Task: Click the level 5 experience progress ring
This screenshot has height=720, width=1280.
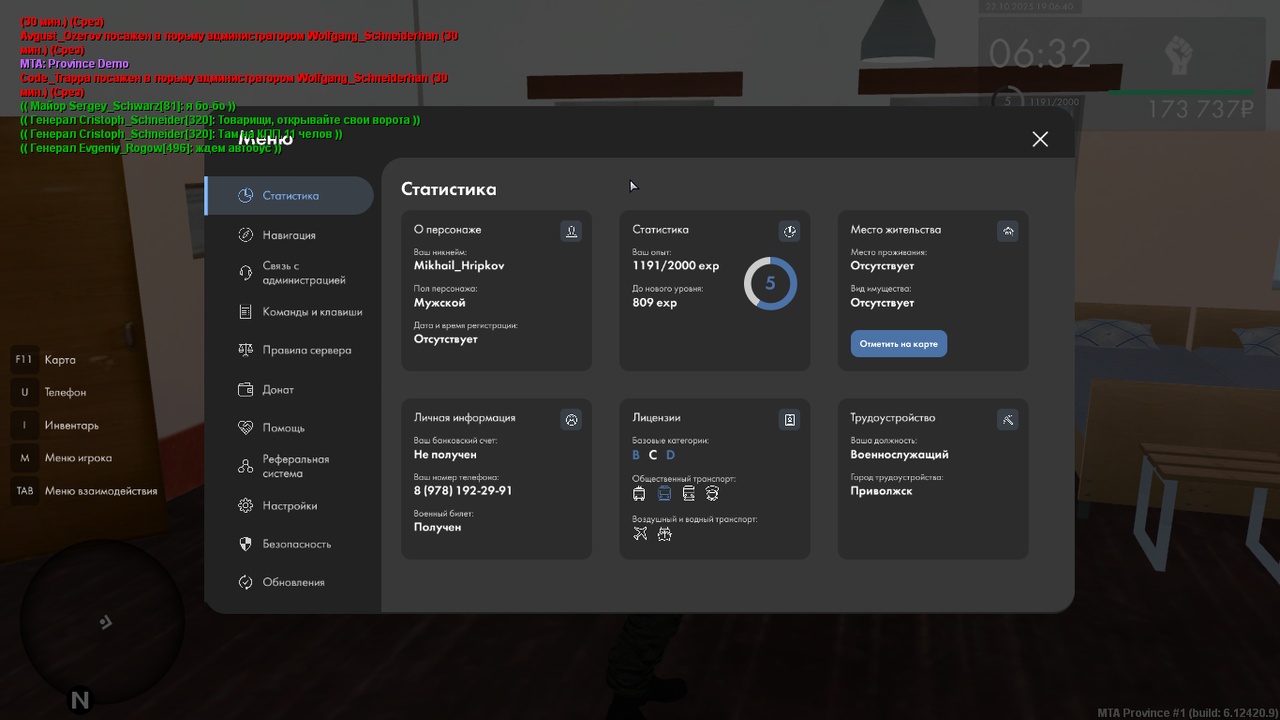Action: [x=770, y=283]
